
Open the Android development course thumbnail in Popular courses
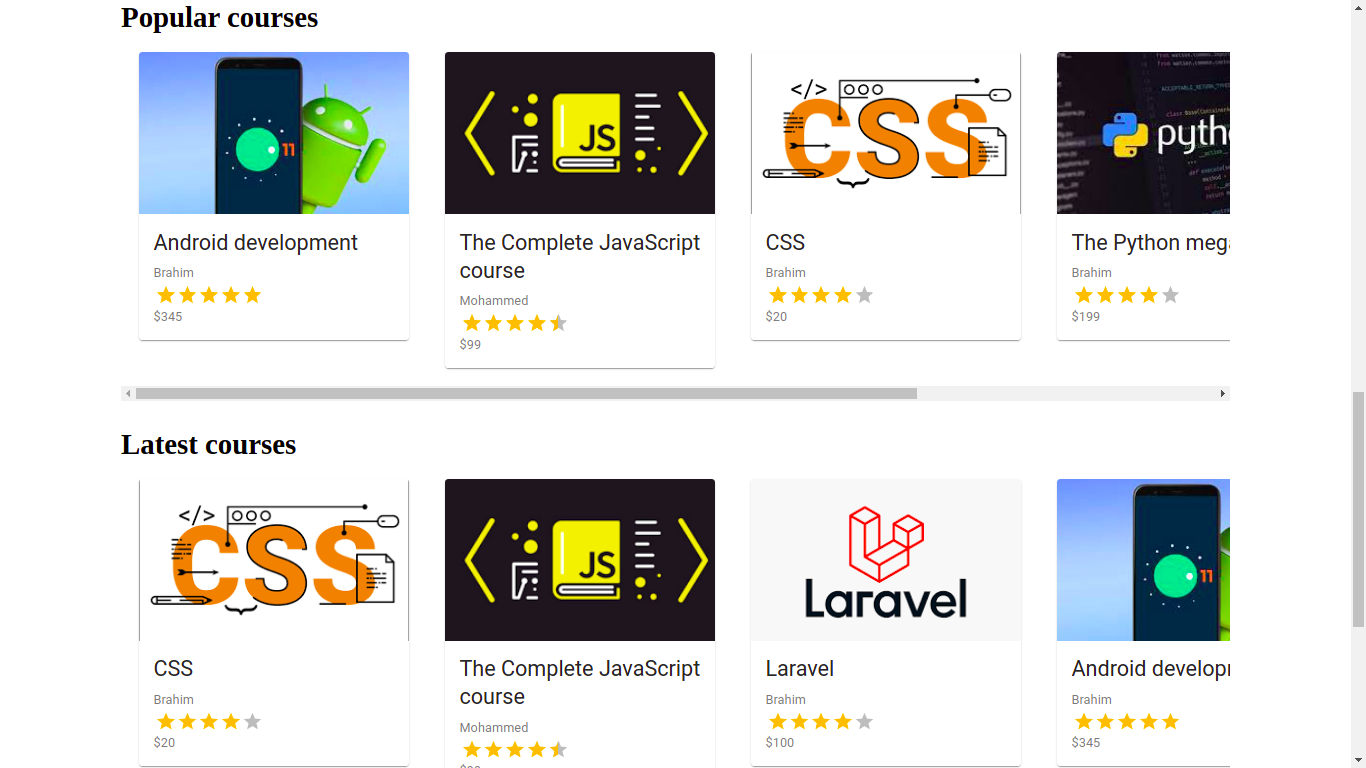point(274,133)
